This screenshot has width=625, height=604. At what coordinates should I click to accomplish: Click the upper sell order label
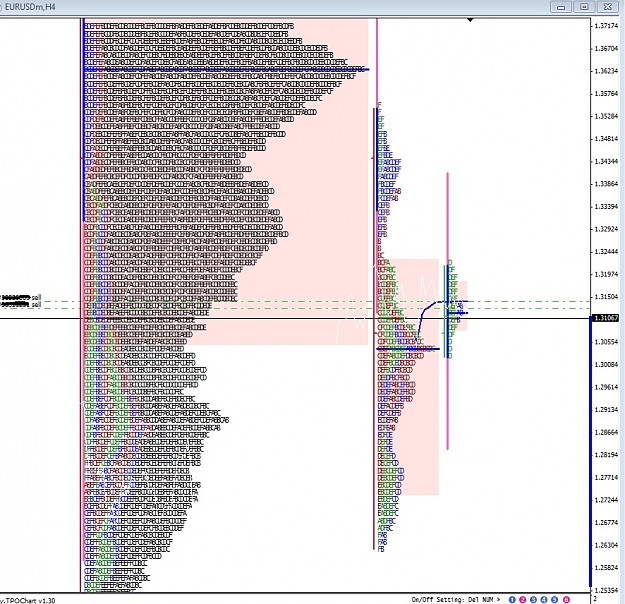21,297
